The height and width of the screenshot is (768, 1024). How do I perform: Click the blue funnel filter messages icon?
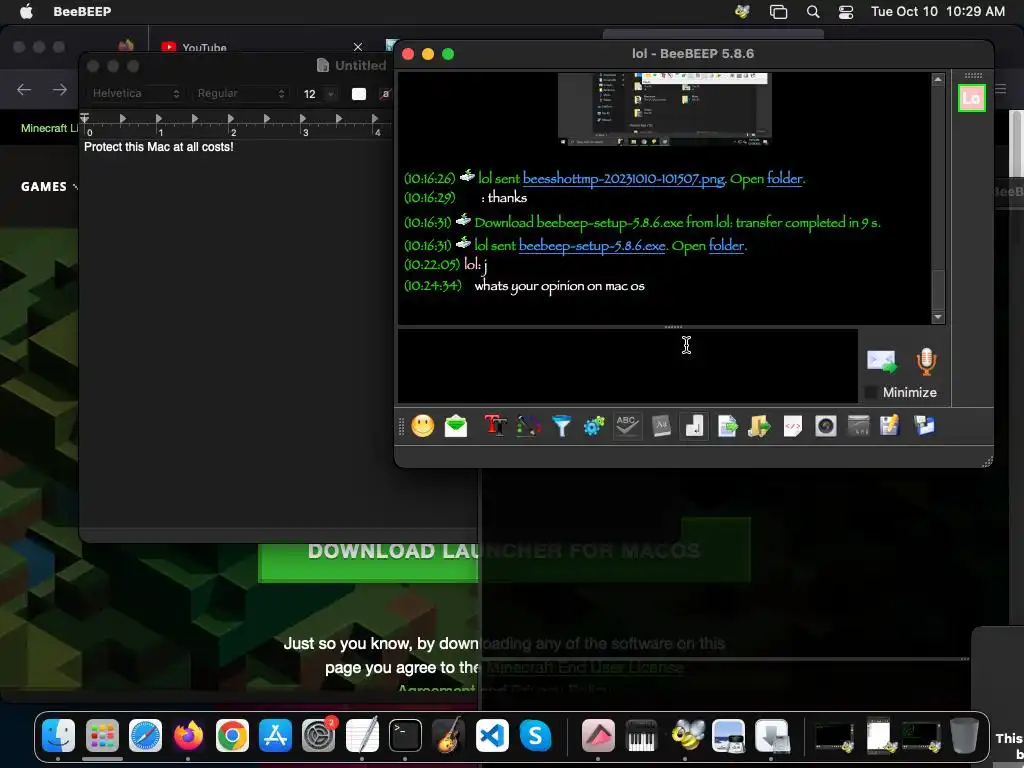pos(561,426)
